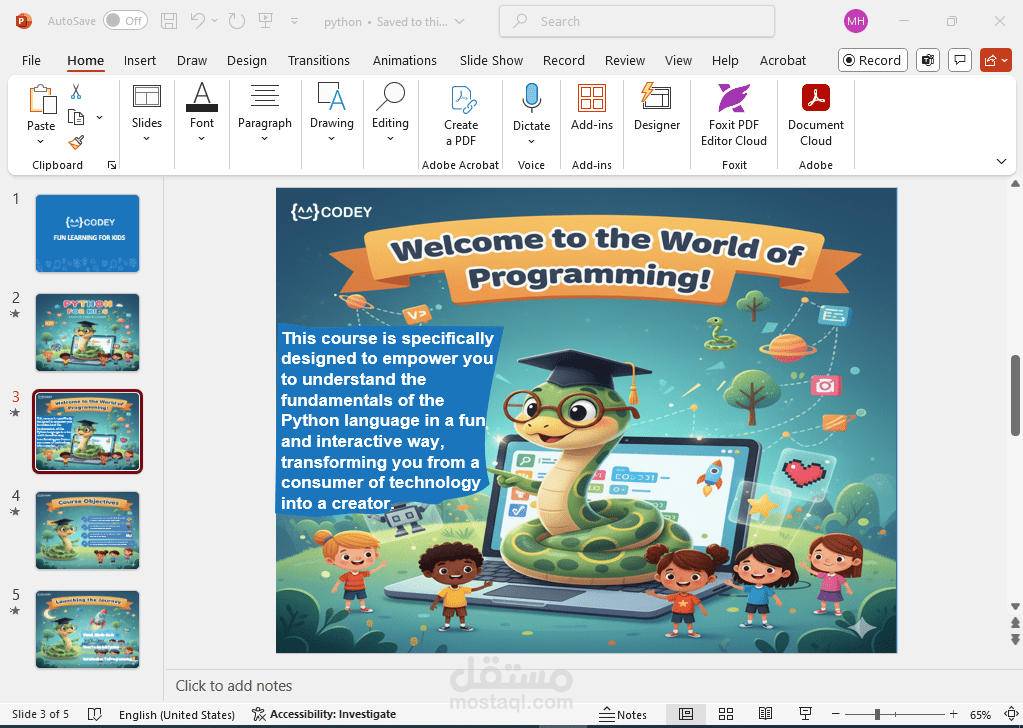Open Adobe Document Cloud
Image resolution: width=1023 pixels, height=728 pixels.
[x=816, y=115]
